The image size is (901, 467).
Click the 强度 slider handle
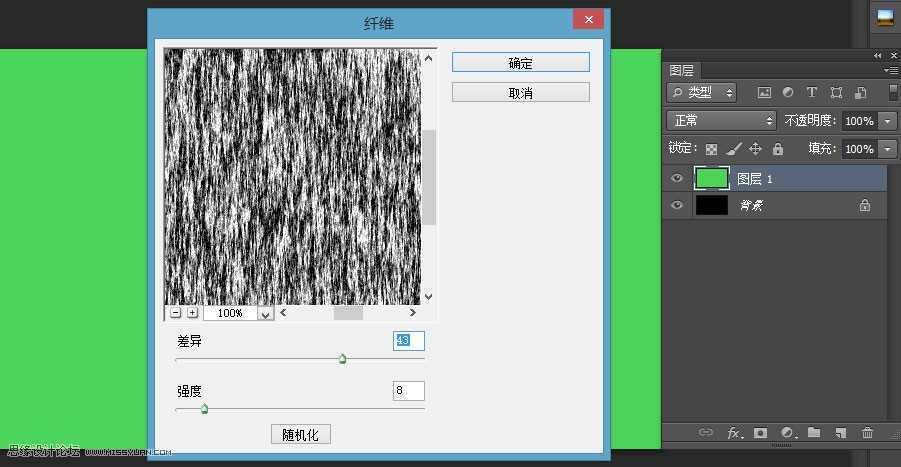tap(204, 409)
